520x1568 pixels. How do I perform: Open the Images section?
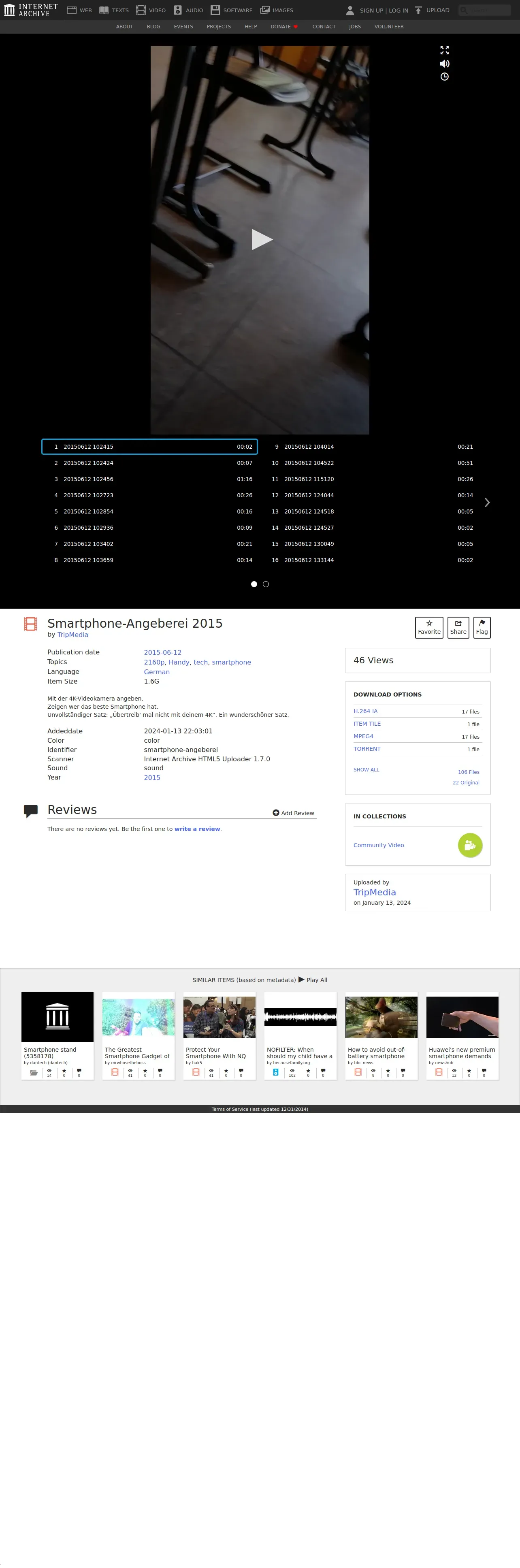pyautogui.click(x=277, y=11)
